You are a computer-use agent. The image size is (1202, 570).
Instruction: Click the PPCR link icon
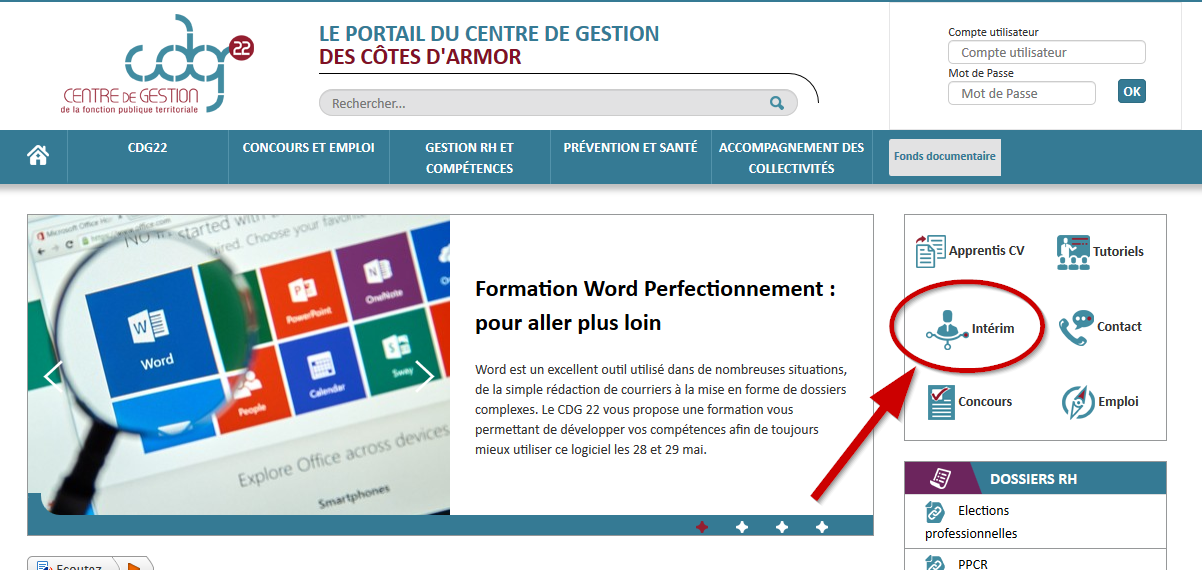[x=935, y=564]
